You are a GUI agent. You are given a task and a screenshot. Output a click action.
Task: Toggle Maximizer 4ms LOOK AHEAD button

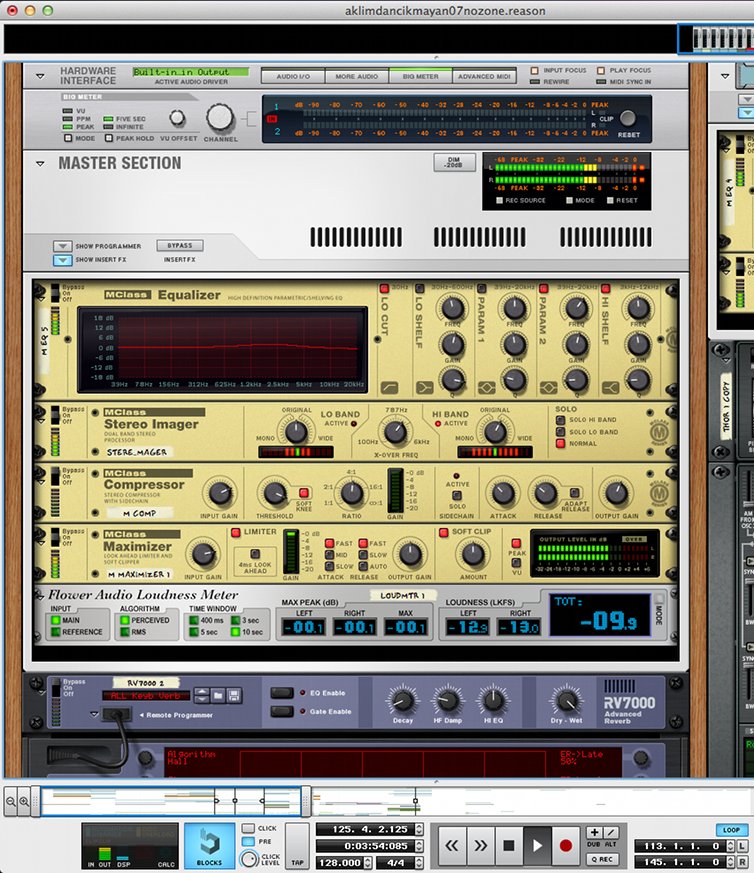pos(255,553)
